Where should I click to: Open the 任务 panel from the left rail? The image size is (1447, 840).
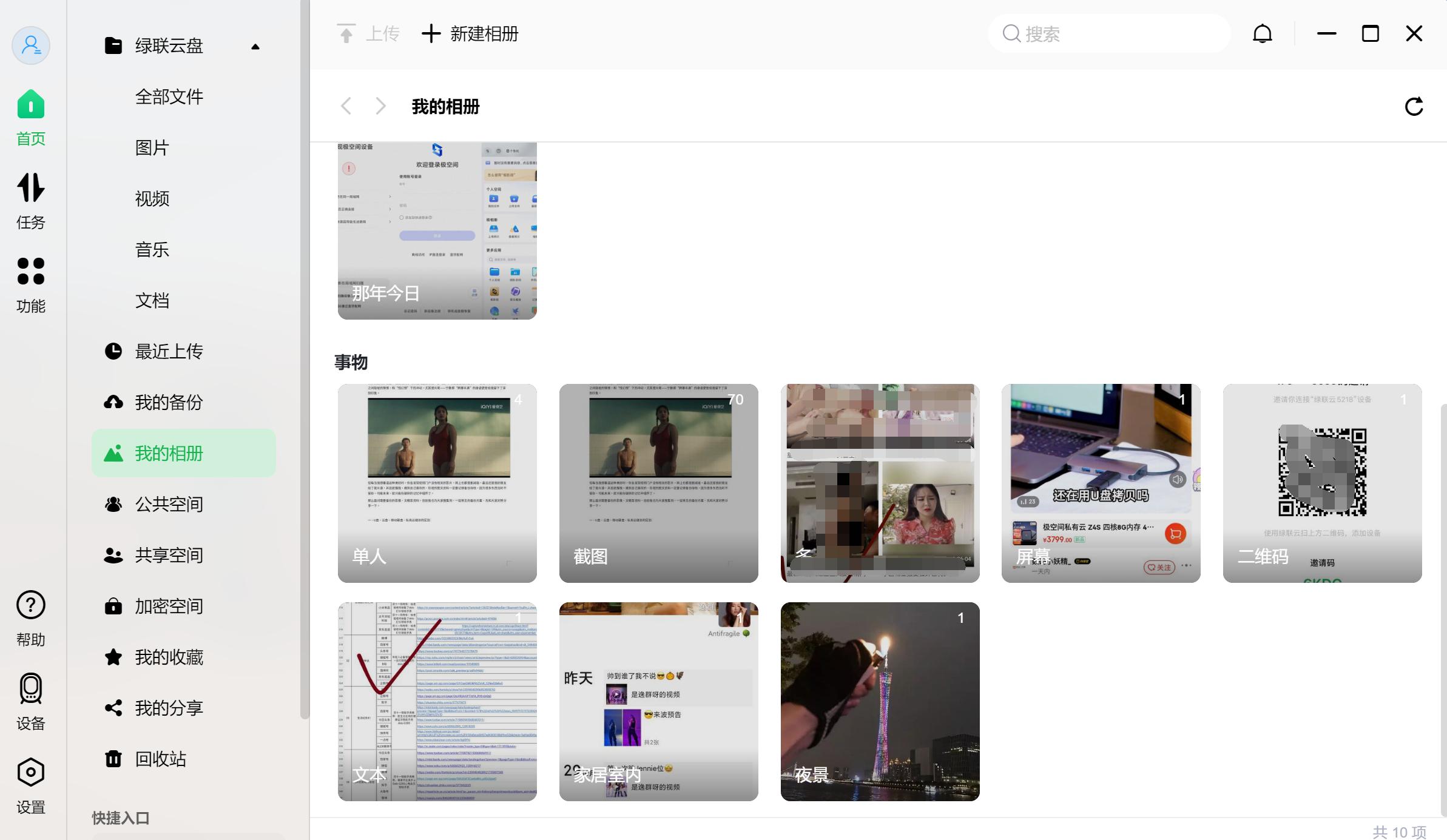(x=30, y=200)
